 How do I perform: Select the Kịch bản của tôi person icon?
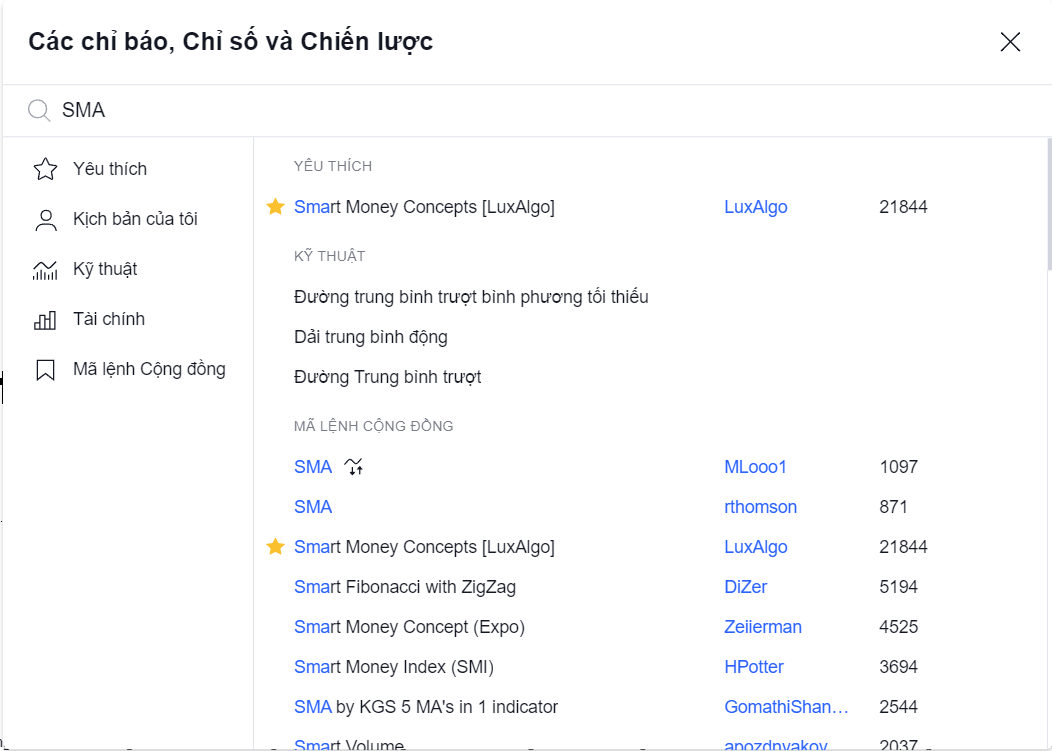[46, 219]
